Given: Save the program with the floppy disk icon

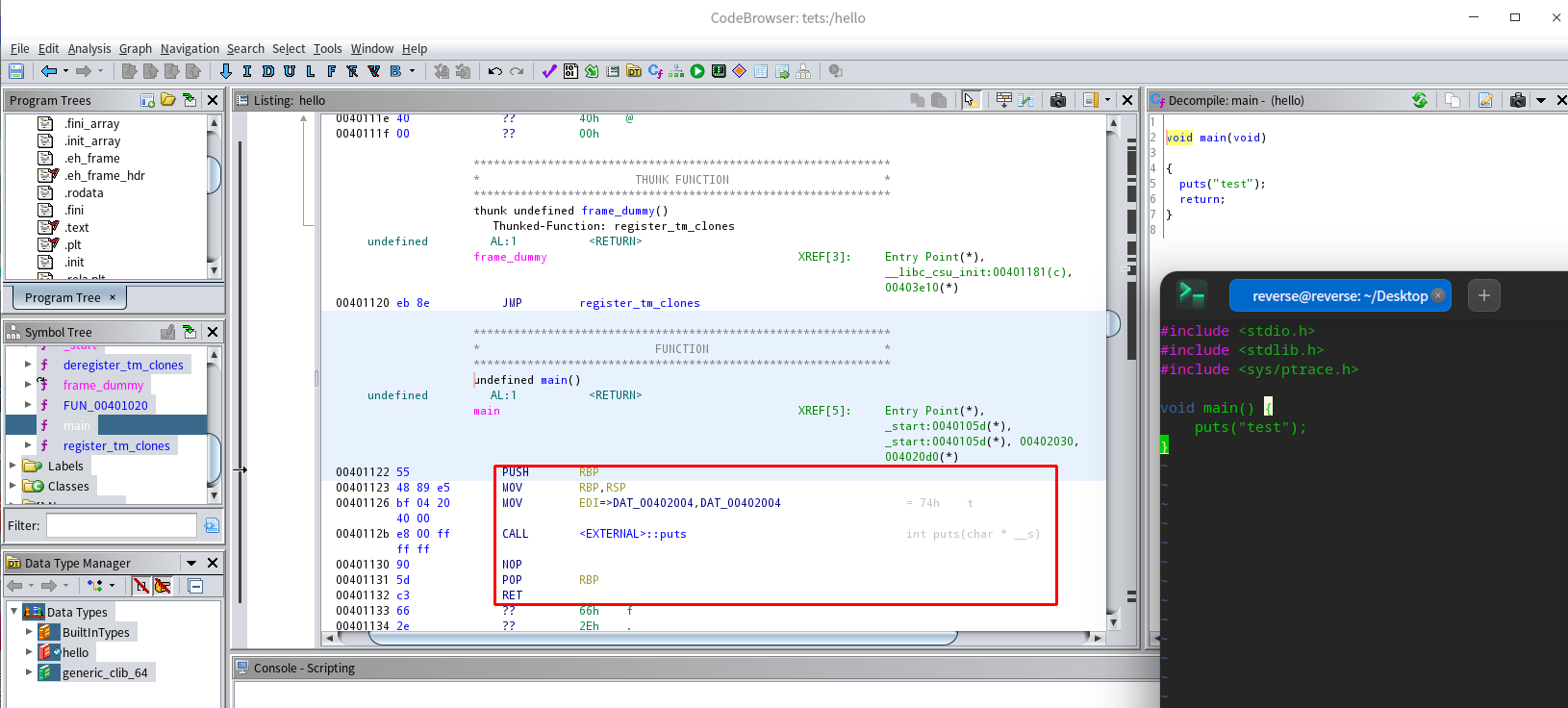Looking at the screenshot, I should [16, 71].
